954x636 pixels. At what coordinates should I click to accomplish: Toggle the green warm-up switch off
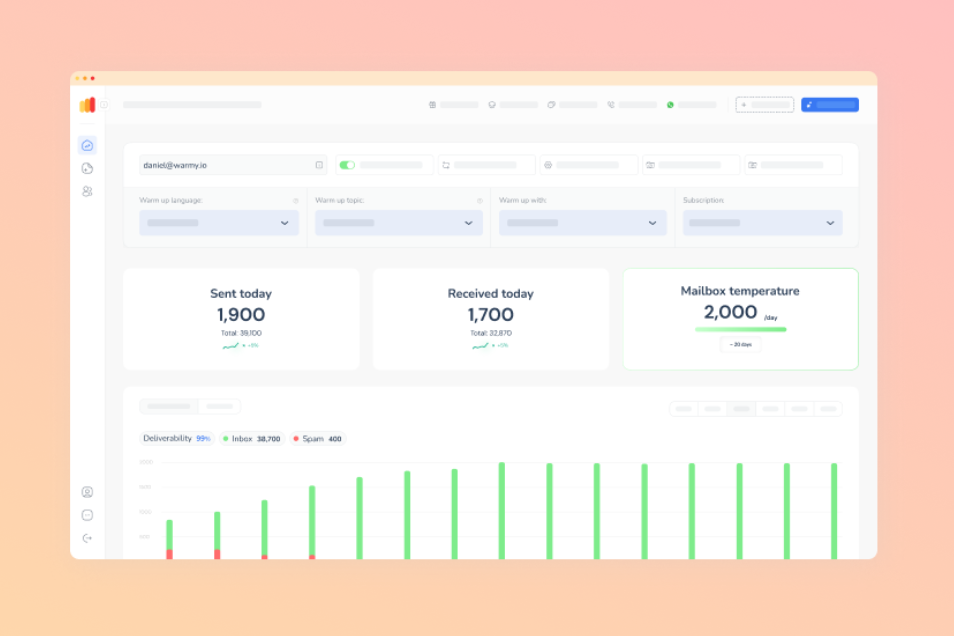[x=347, y=165]
